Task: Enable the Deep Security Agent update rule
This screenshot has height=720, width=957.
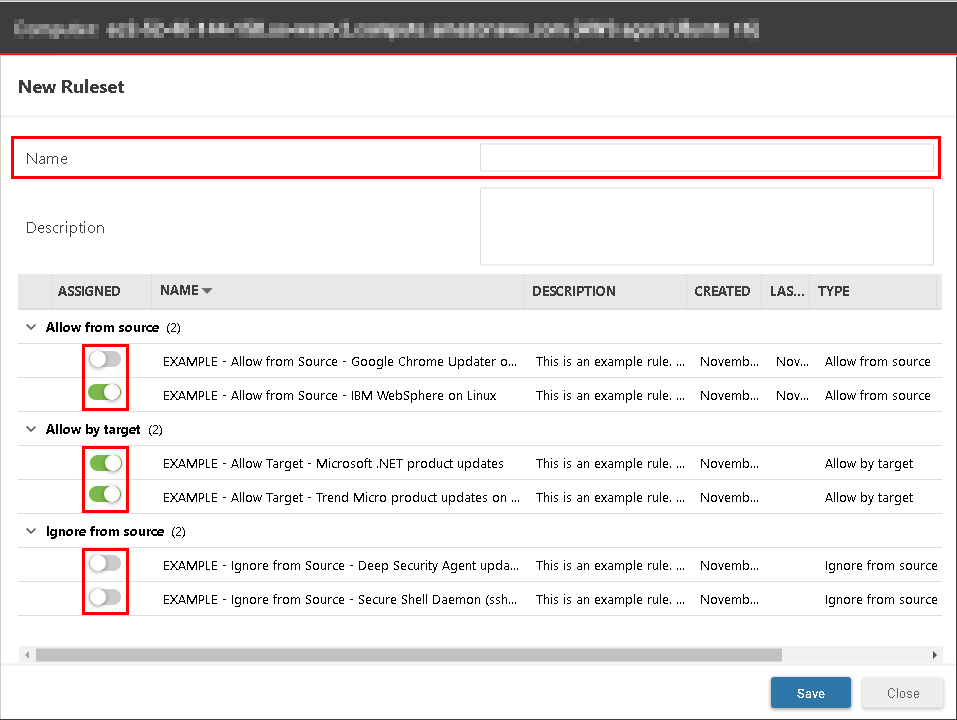Action: [105, 564]
